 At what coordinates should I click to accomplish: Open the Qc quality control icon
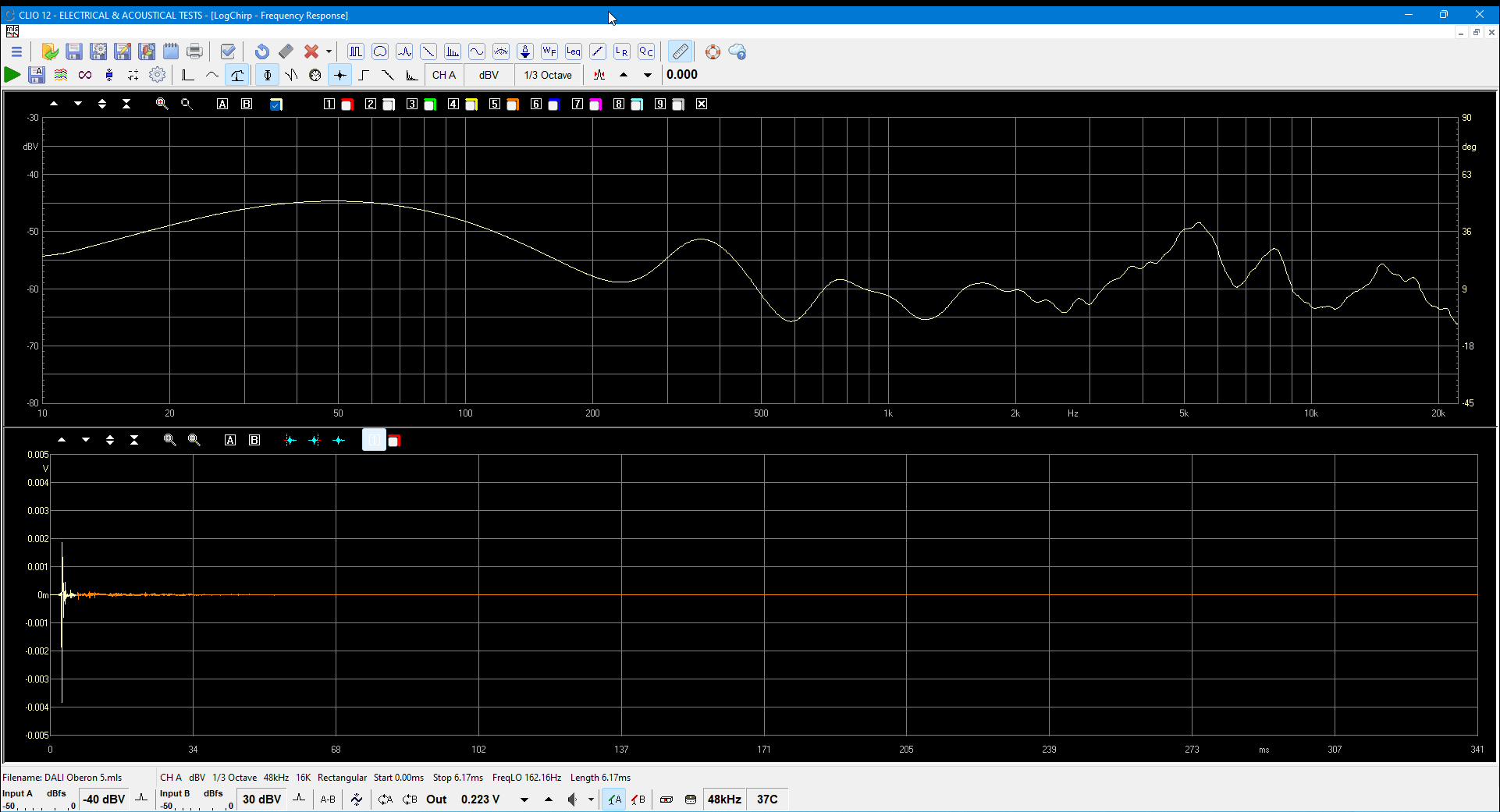tap(646, 52)
